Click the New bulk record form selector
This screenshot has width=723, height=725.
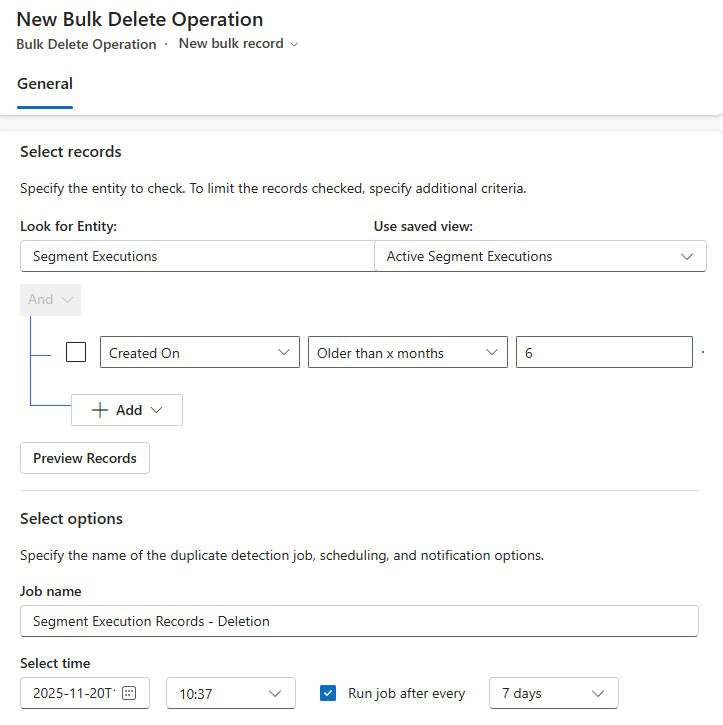(x=231, y=44)
